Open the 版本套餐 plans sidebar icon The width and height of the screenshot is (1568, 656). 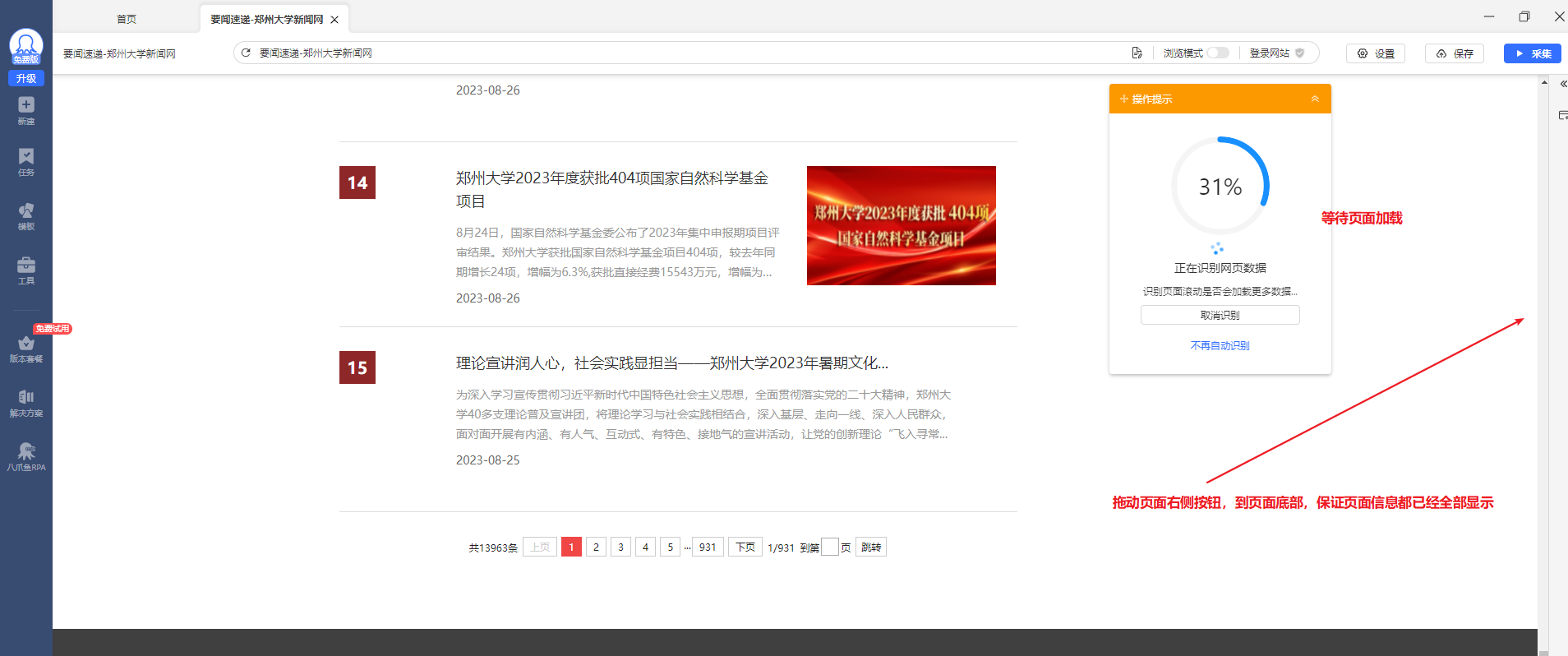(26, 349)
